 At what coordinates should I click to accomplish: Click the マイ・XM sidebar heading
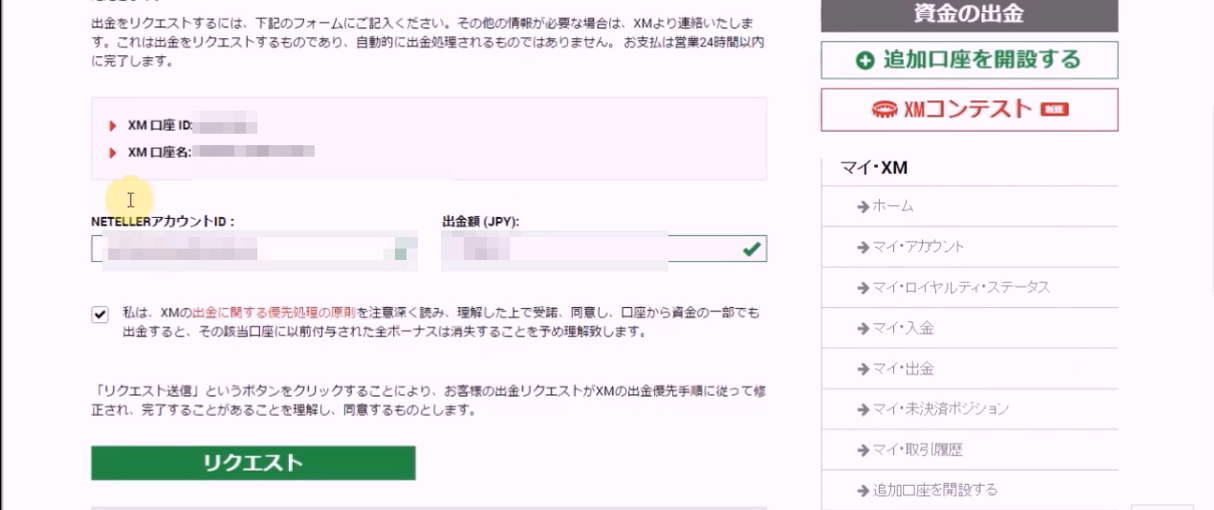click(873, 168)
